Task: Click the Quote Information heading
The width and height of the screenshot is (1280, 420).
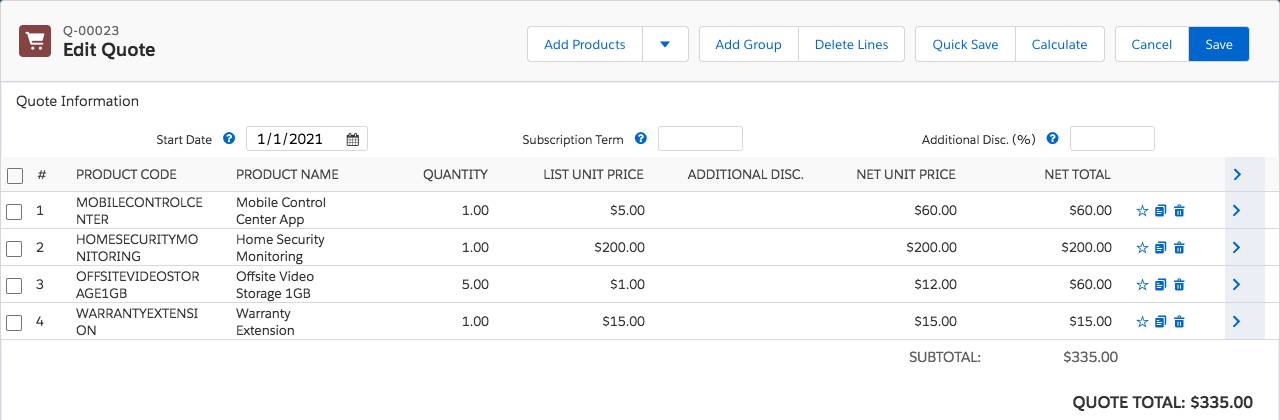Action: (77, 101)
